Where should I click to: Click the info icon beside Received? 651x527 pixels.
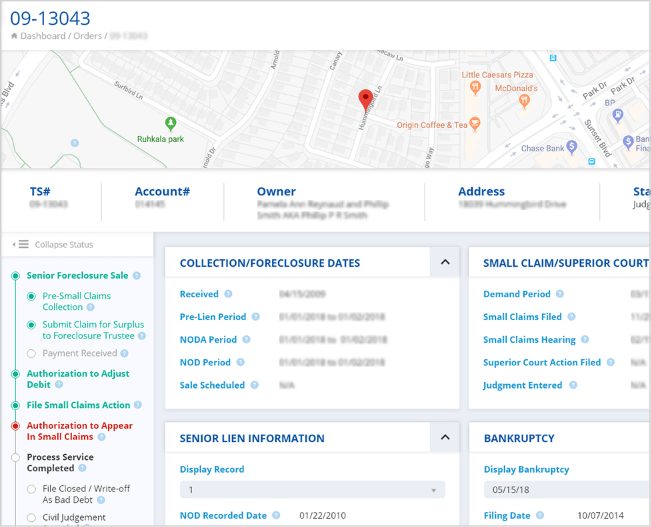tap(229, 294)
